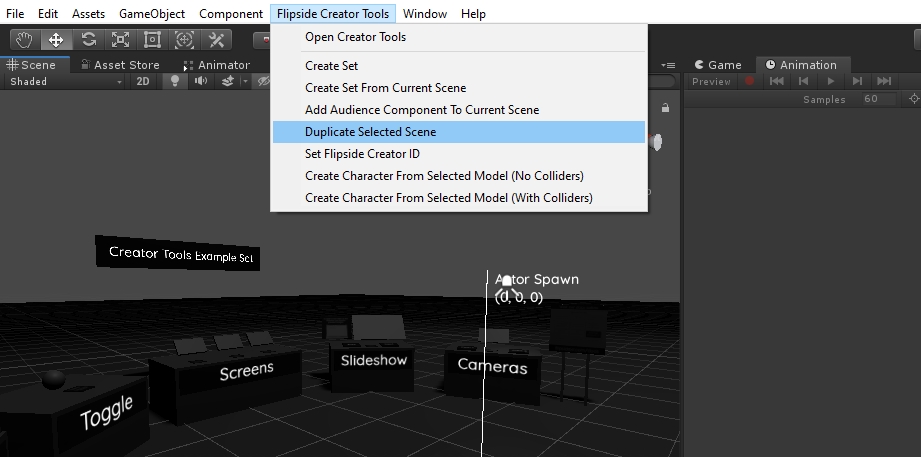
Task: Select the Actor Spawn gizmo icon
Action: point(506,287)
